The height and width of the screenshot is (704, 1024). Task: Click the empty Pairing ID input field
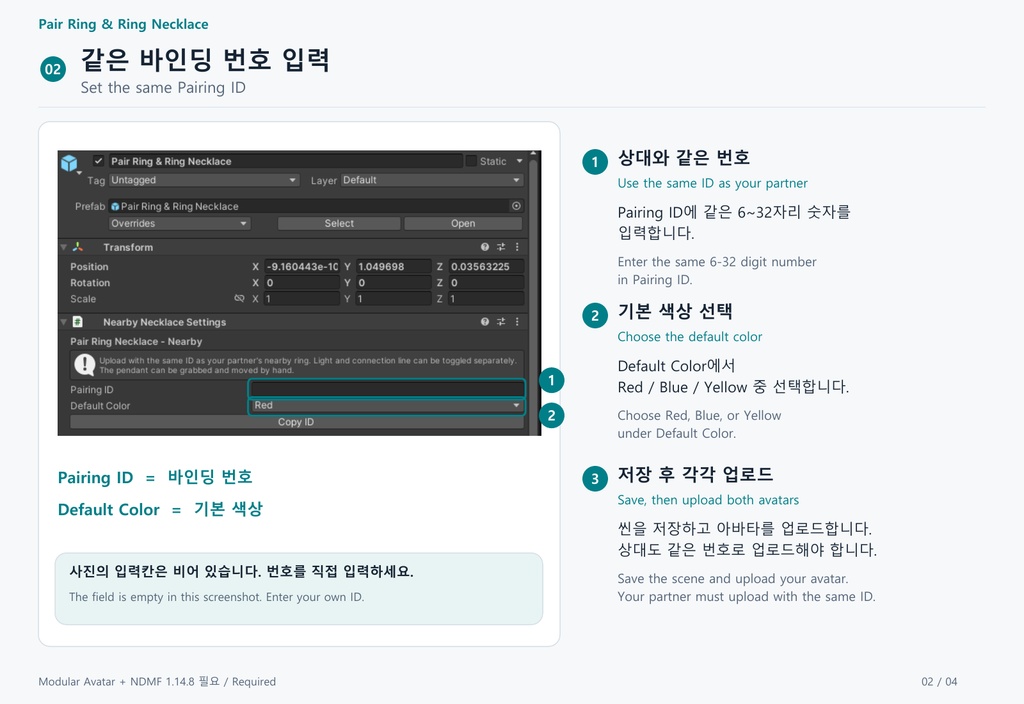point(387,389)
